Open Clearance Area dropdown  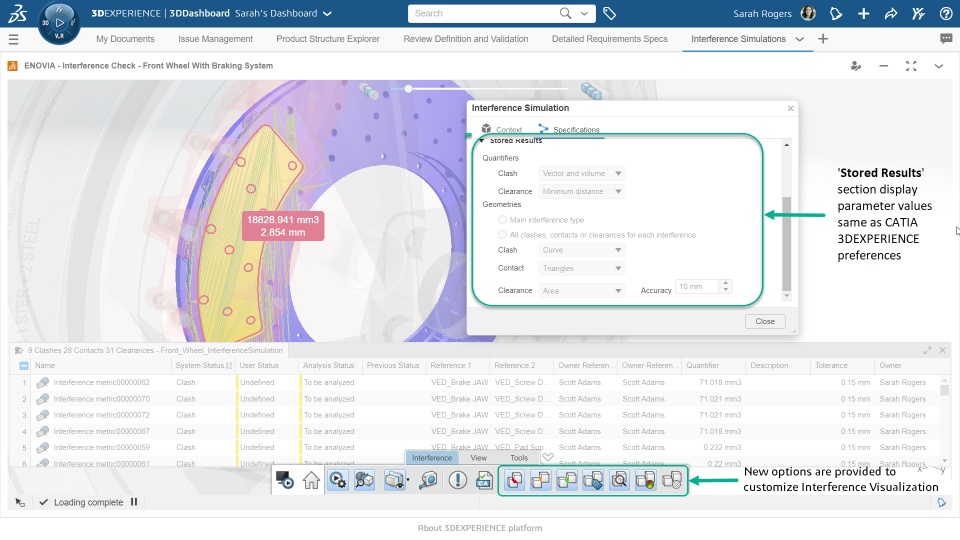(581, 291)
